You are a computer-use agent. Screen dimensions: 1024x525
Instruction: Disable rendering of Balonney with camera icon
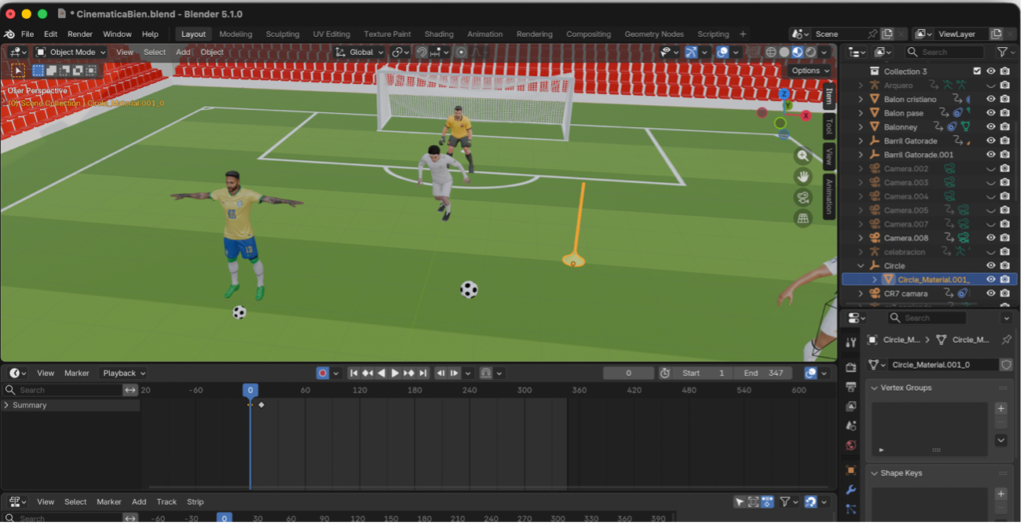1006,127
